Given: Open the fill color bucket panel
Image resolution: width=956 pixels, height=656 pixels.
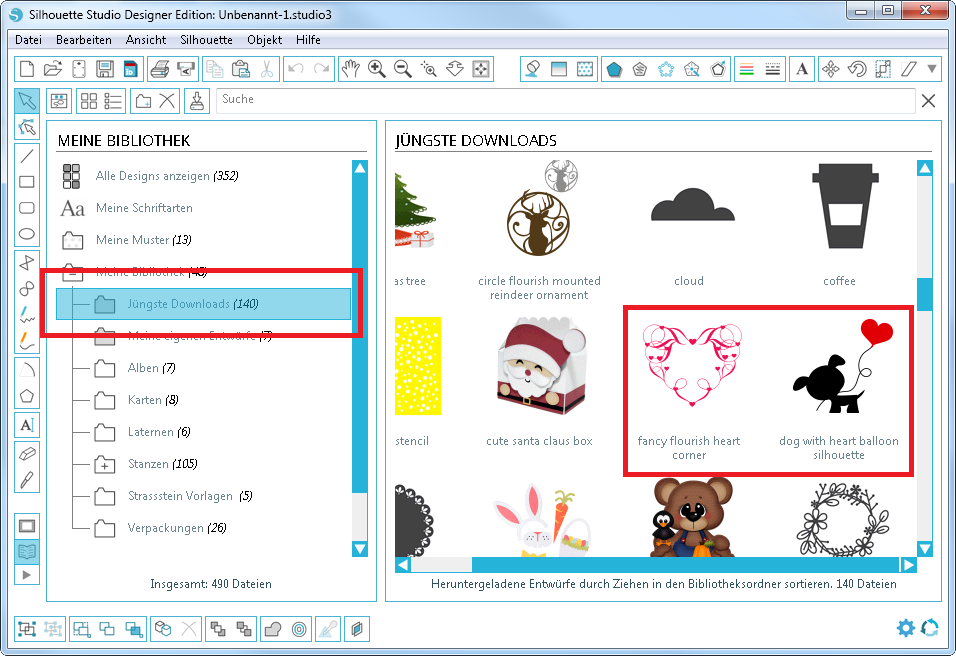Looking at the screenshot, I should pyautogui.click(x=532, y=69).
